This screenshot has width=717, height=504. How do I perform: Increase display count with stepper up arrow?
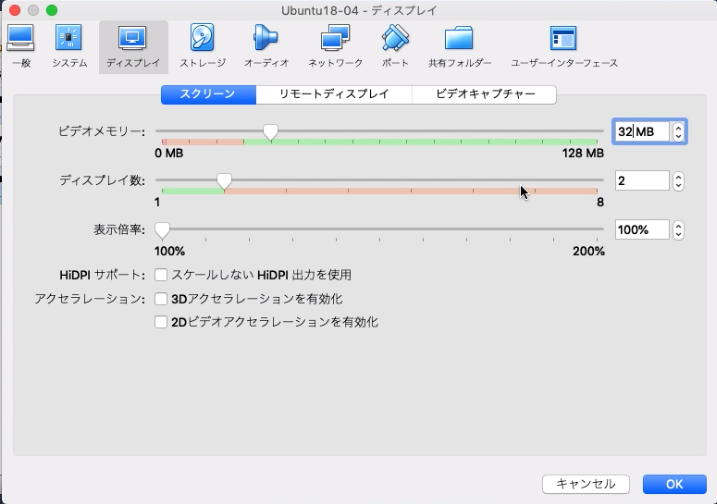coord(679,176)
